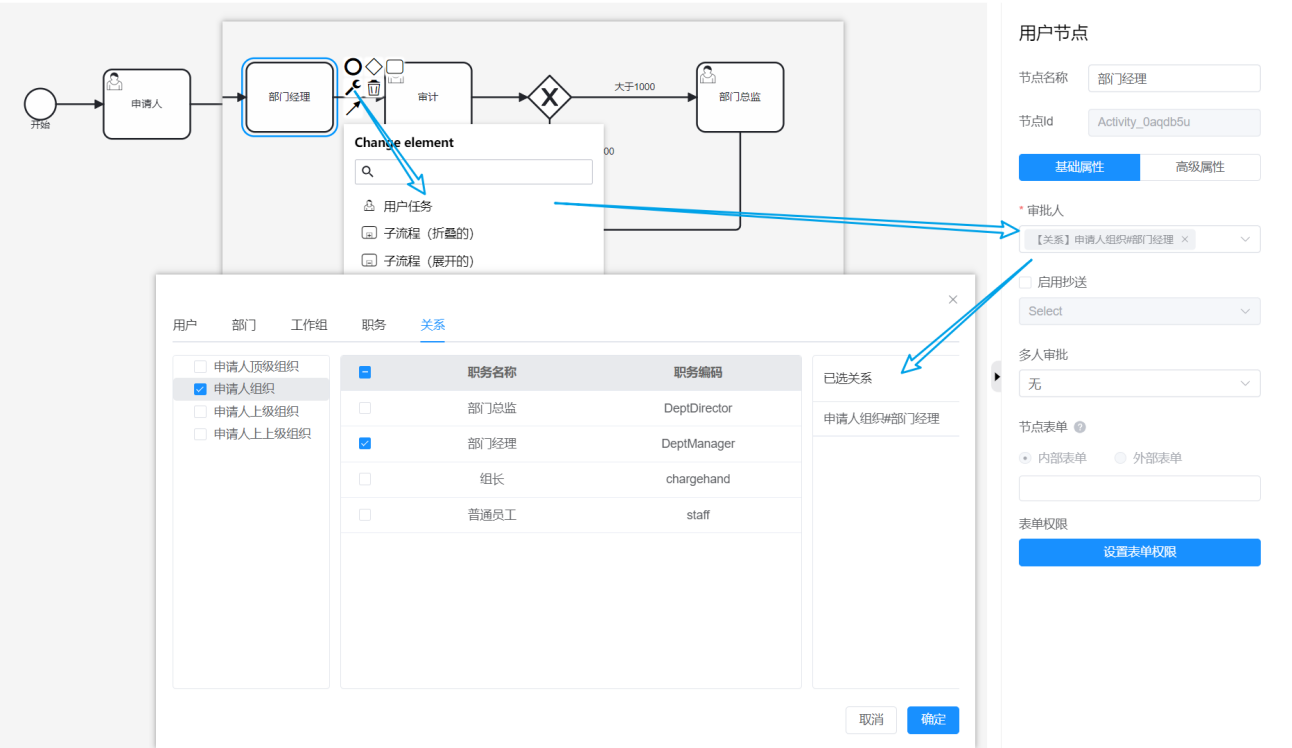Click the append gateway diamond icon

[x=374, y=67]
